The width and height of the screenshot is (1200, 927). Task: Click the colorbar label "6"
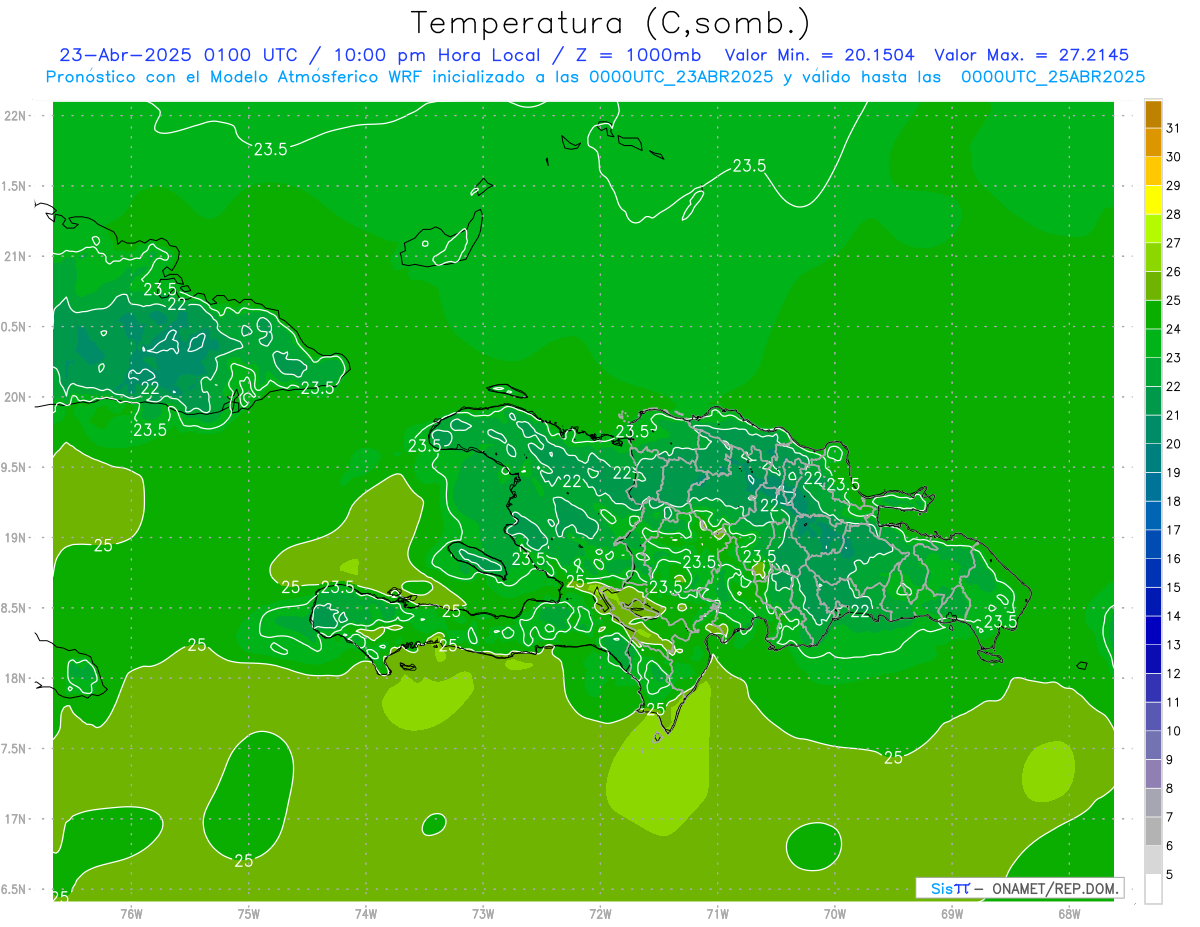point(1170,846)
